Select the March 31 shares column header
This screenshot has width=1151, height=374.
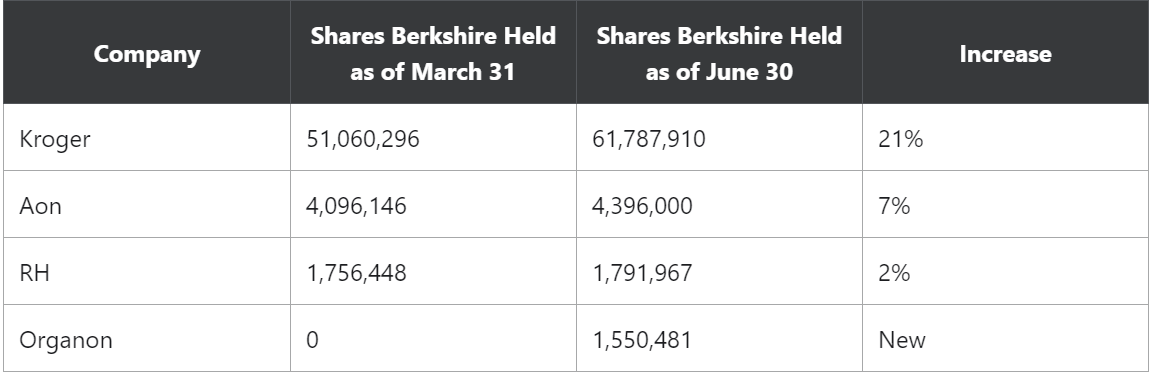pyautogui.click(x=433, y=53)
